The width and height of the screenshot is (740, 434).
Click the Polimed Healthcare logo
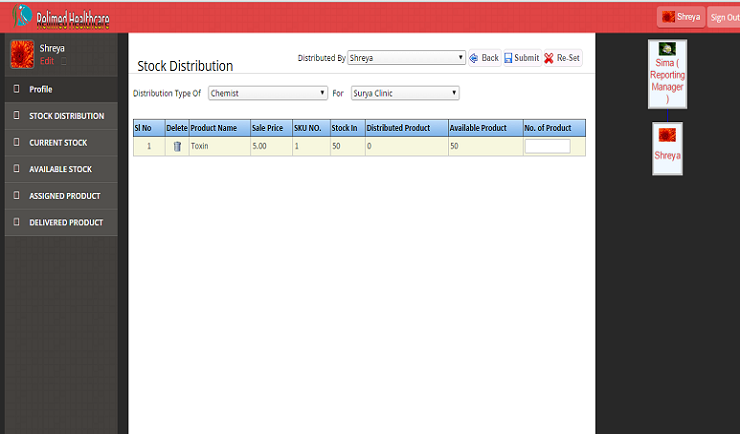tap(60, 18)
